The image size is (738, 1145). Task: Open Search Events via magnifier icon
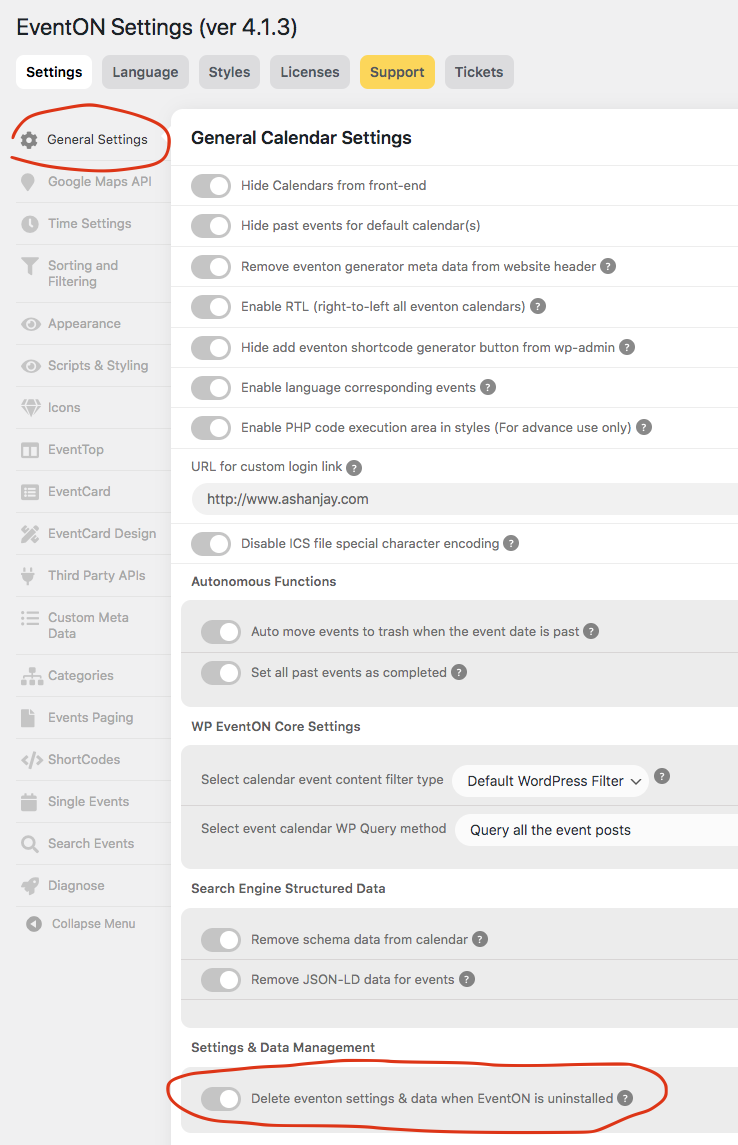point(30,843)
